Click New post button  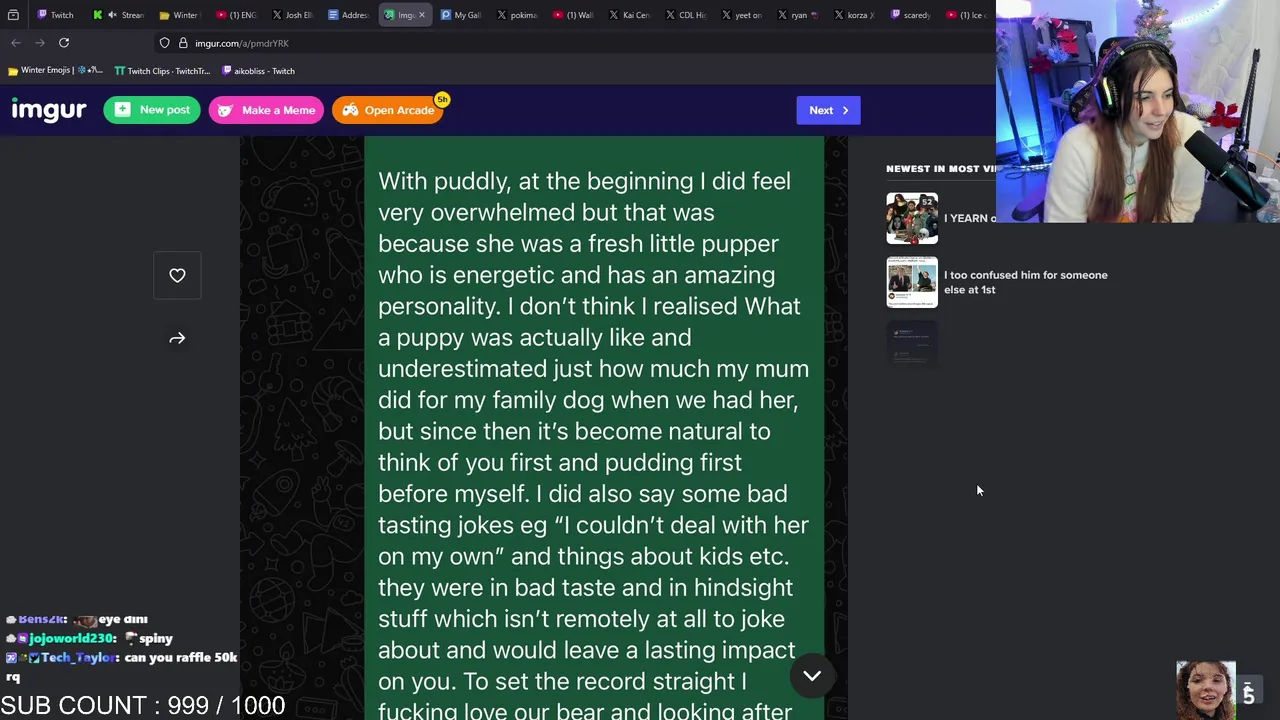tap(152, 110)
